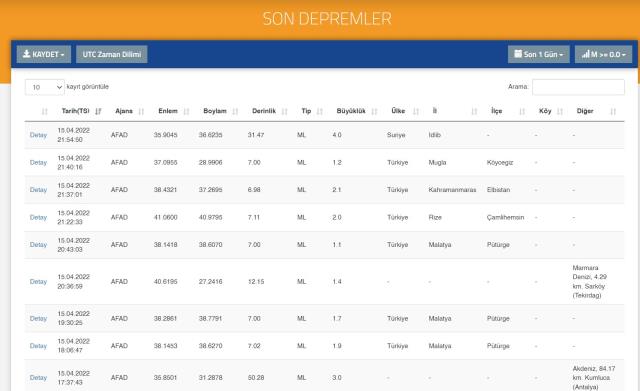Select Marmara Denizi location description text
Viewport: 640px width, 391px height.
pyautogui.click(x=589, y=282)
